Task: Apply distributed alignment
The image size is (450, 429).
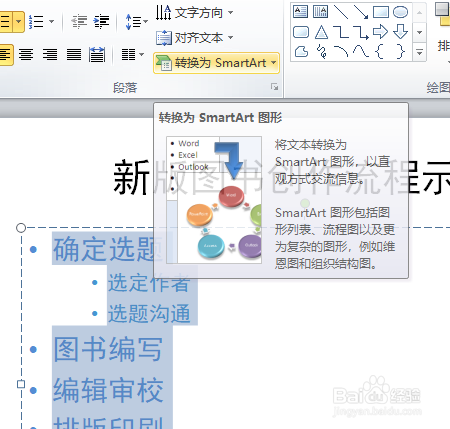Action: (x=97, y=54)
